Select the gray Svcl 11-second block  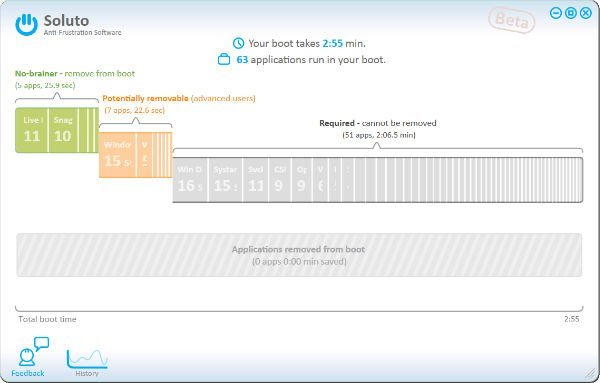point(256,179)
